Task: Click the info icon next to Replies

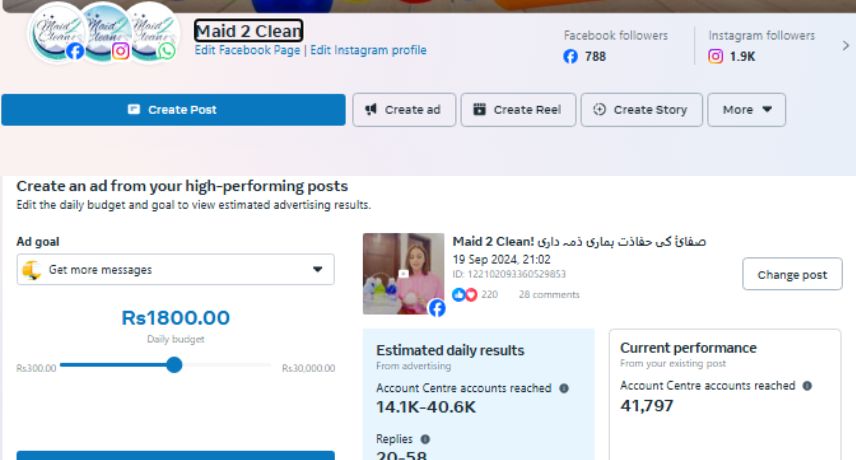Action: (x=425, y=439)
